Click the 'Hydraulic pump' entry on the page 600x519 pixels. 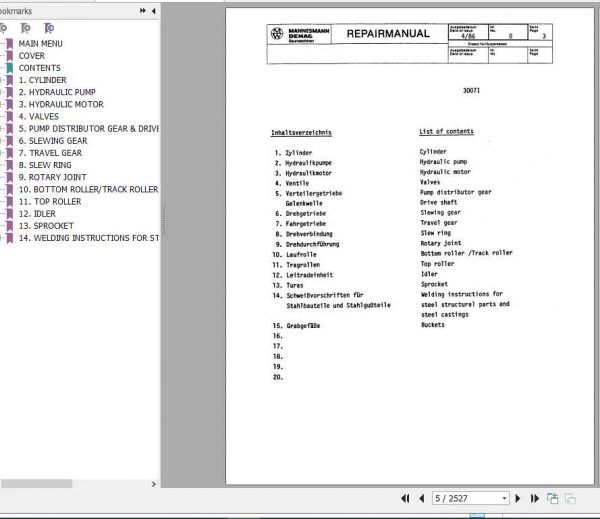tap(443, 162)
